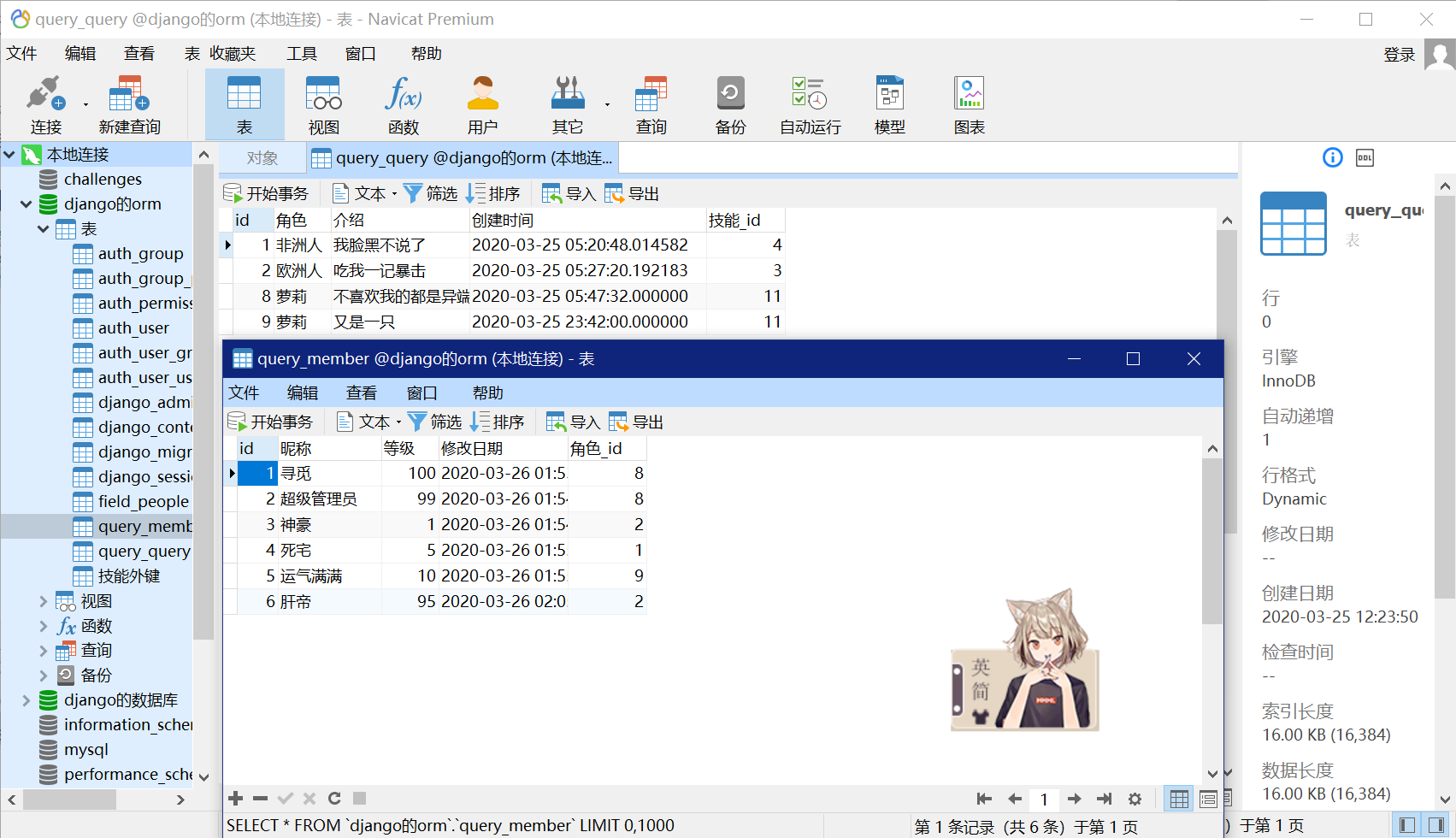Open the 文本 dropdown arrow in record toolbar
Image resolution: width=1456 pixels, height=838 pixels.
click(x=396, y=192)
